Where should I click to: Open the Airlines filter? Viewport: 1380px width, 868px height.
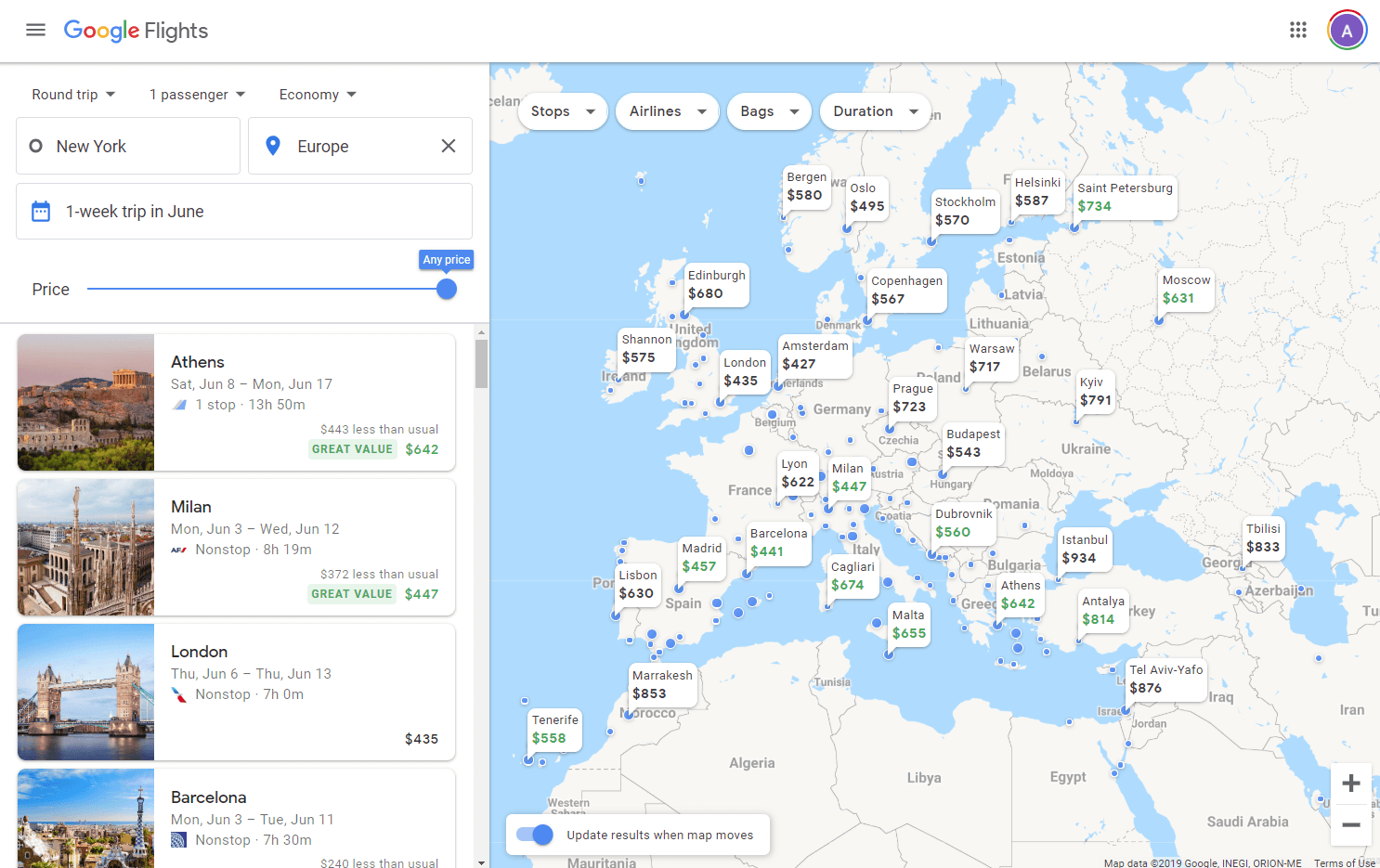pos(667,110)
